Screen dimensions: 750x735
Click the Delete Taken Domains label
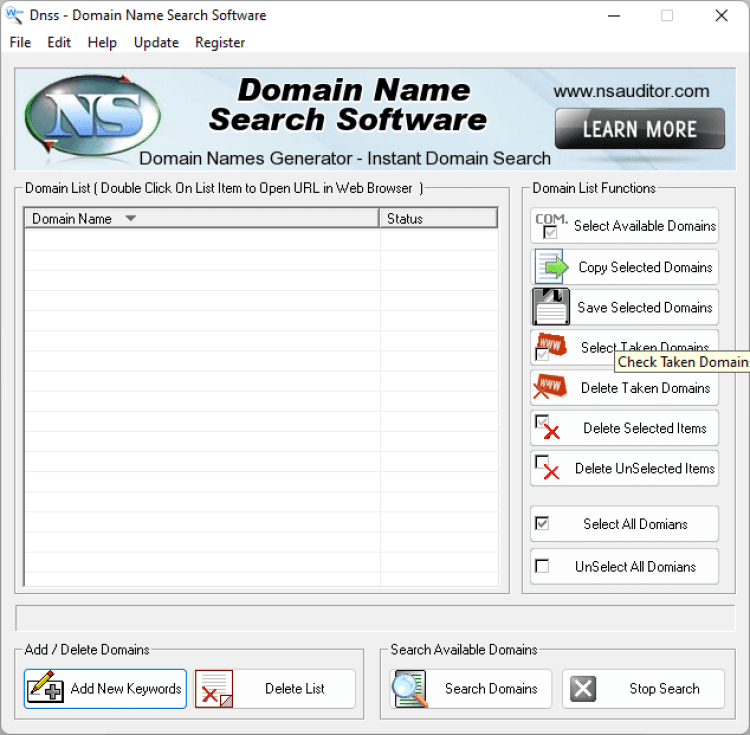coord(645,388)
